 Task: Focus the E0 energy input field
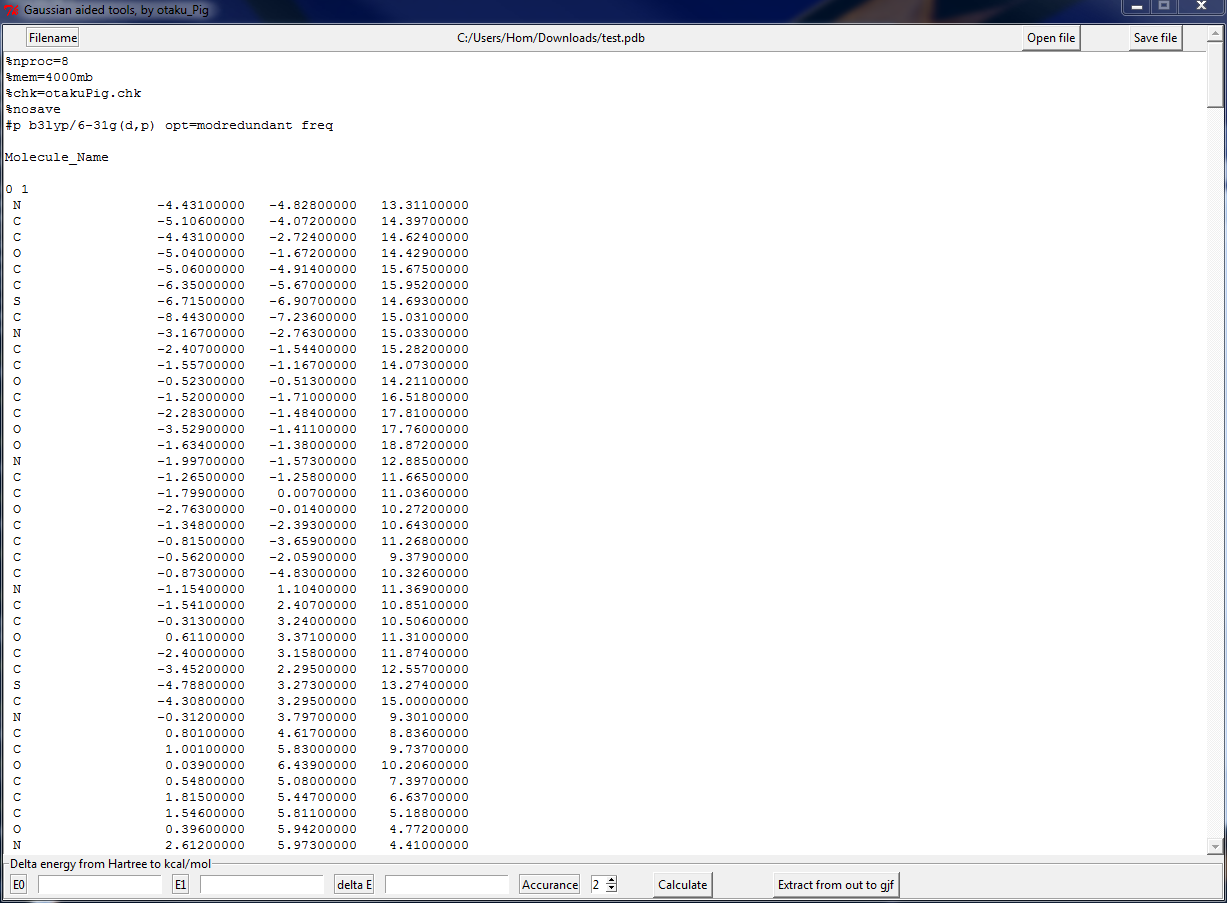coord(100,884)
